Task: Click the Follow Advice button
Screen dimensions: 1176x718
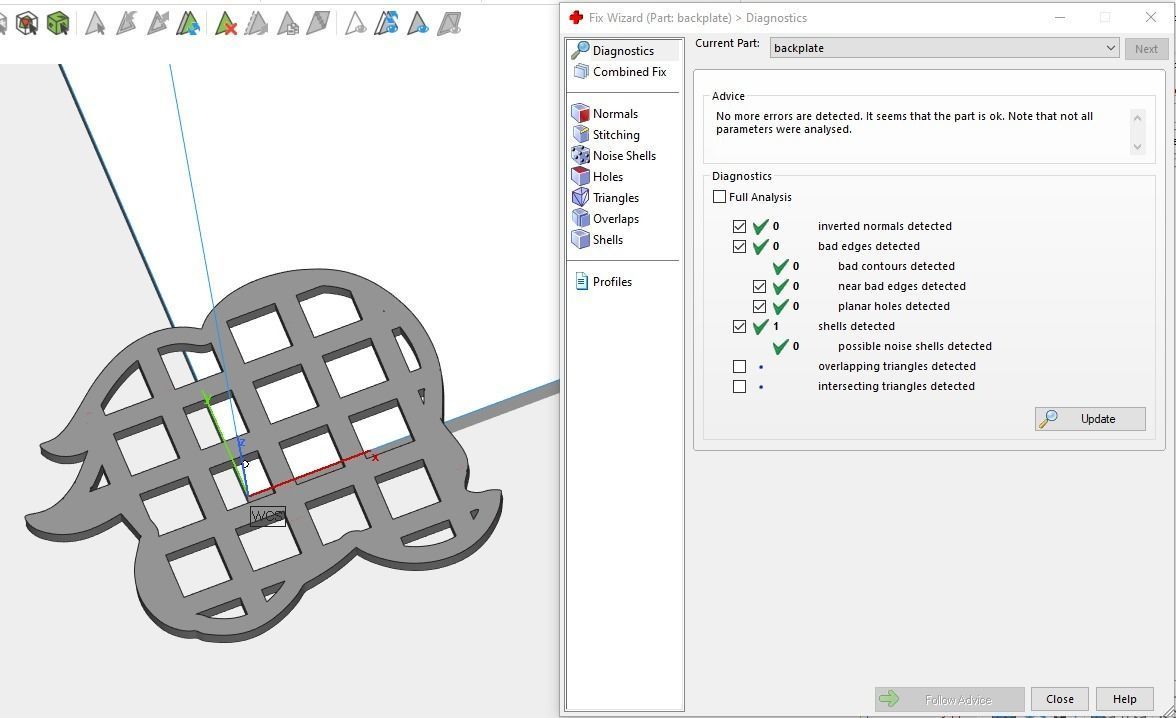Action: (x=950, y=699)
